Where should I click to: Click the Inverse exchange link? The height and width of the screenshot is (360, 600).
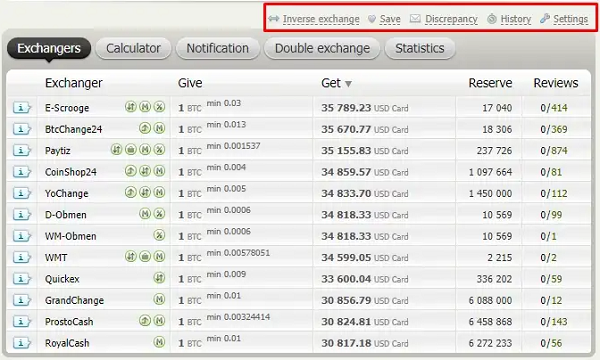[321, 19]
